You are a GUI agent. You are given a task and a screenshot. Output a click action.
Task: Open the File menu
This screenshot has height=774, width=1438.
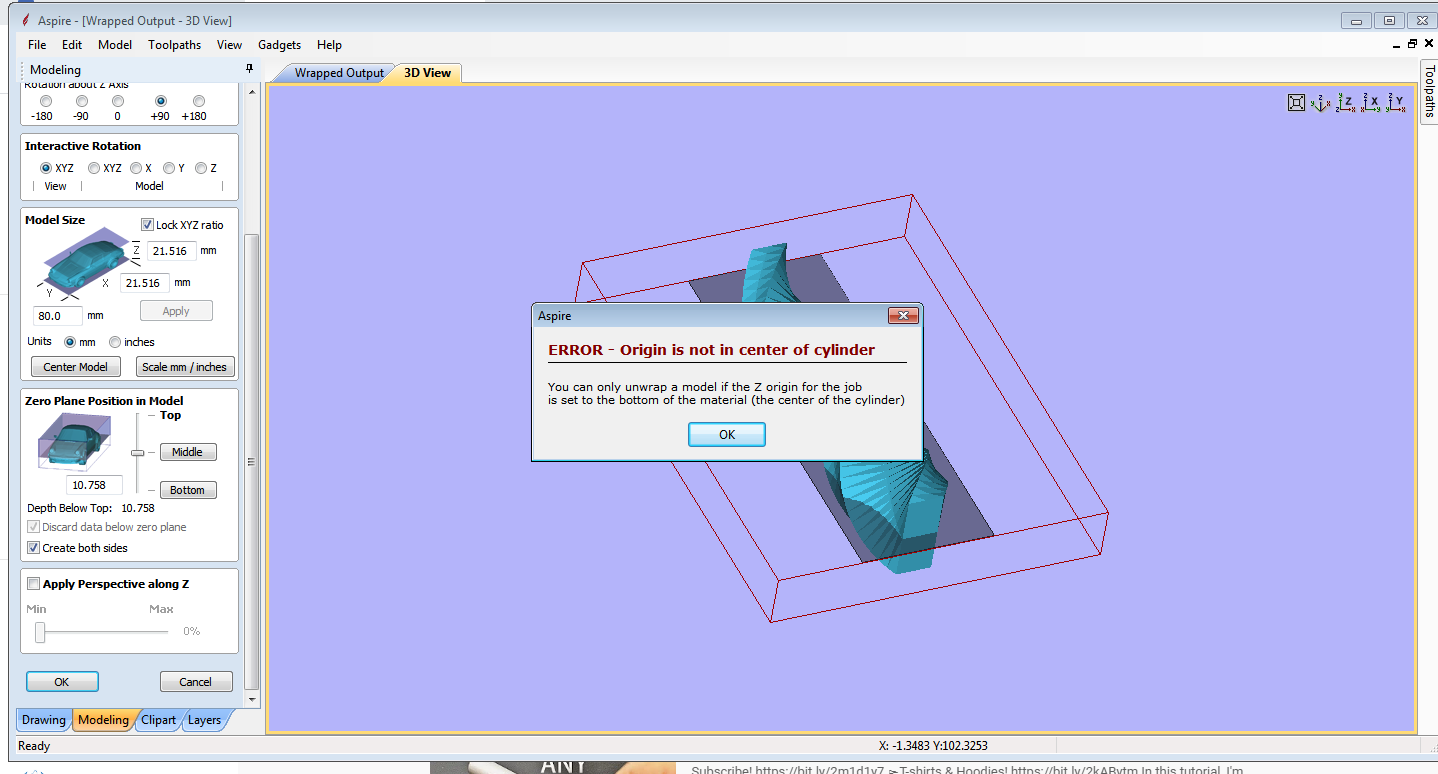tap(37, 45)
